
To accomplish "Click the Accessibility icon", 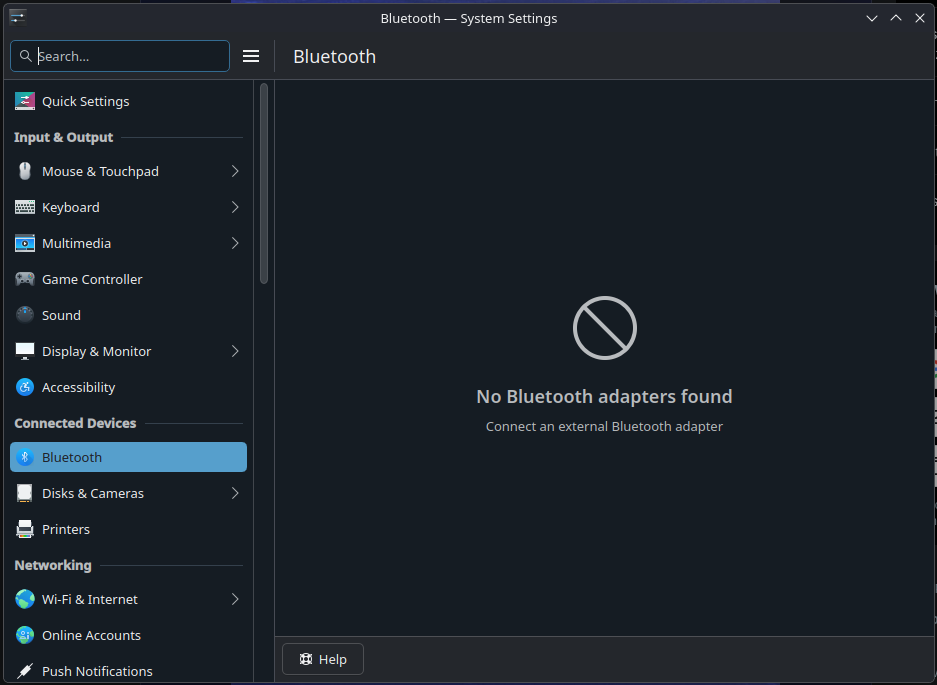I will pos(25,387).
